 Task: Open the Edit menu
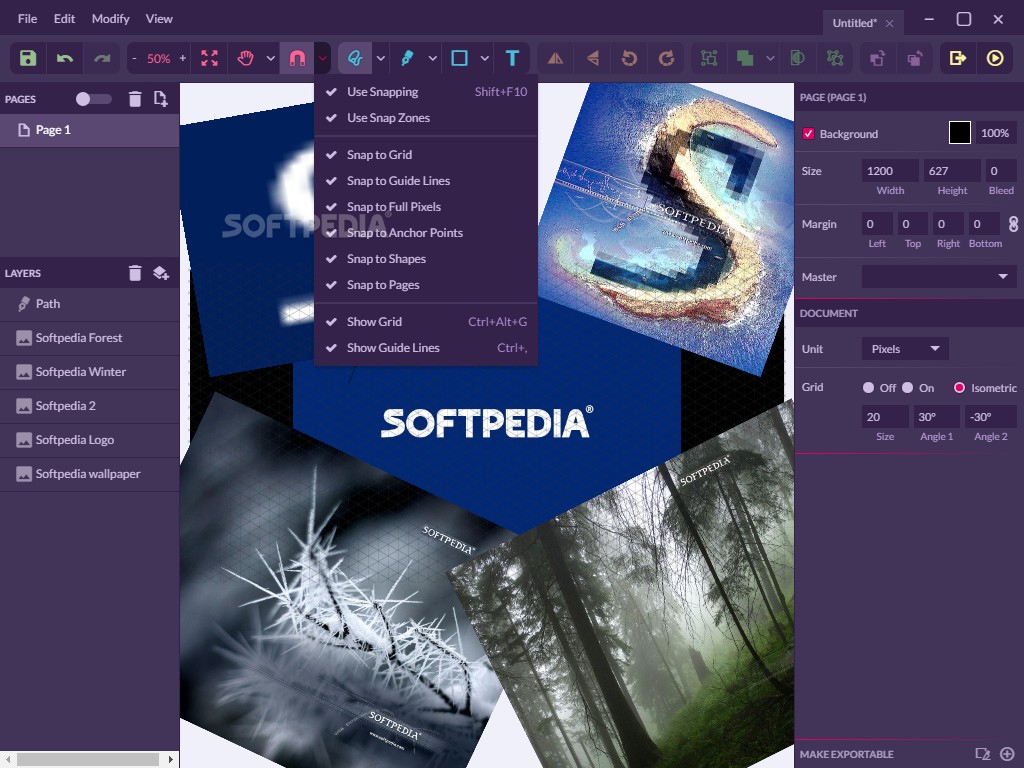(x=64, y=19)
